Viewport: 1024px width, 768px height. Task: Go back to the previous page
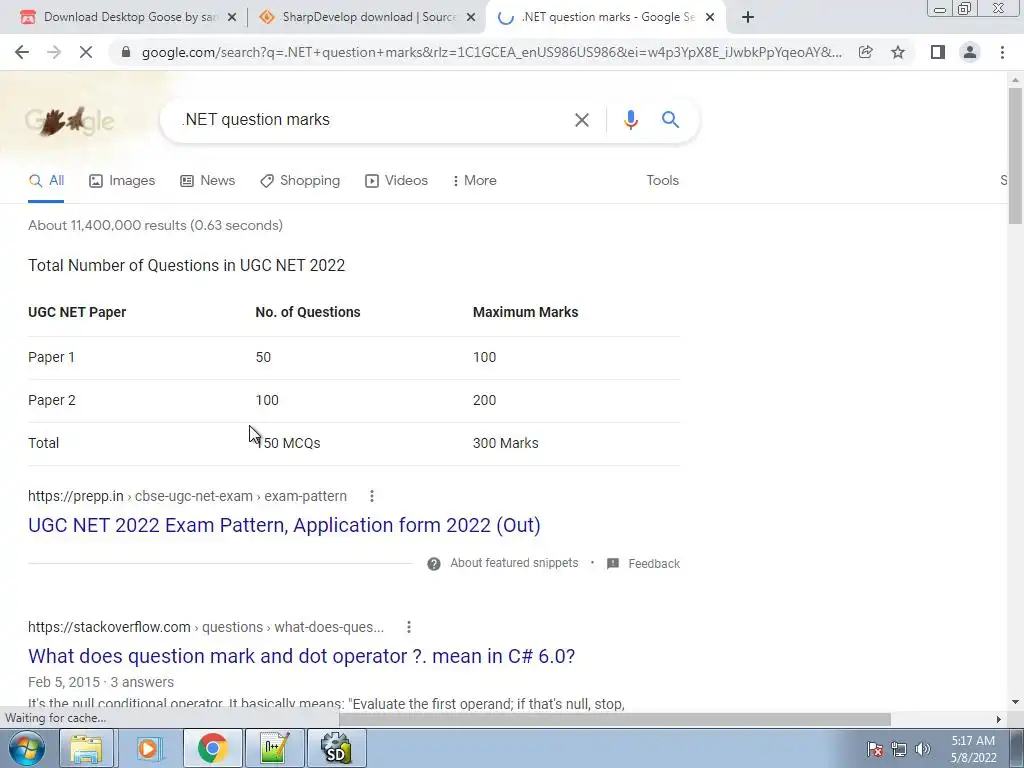click(22, 52)
